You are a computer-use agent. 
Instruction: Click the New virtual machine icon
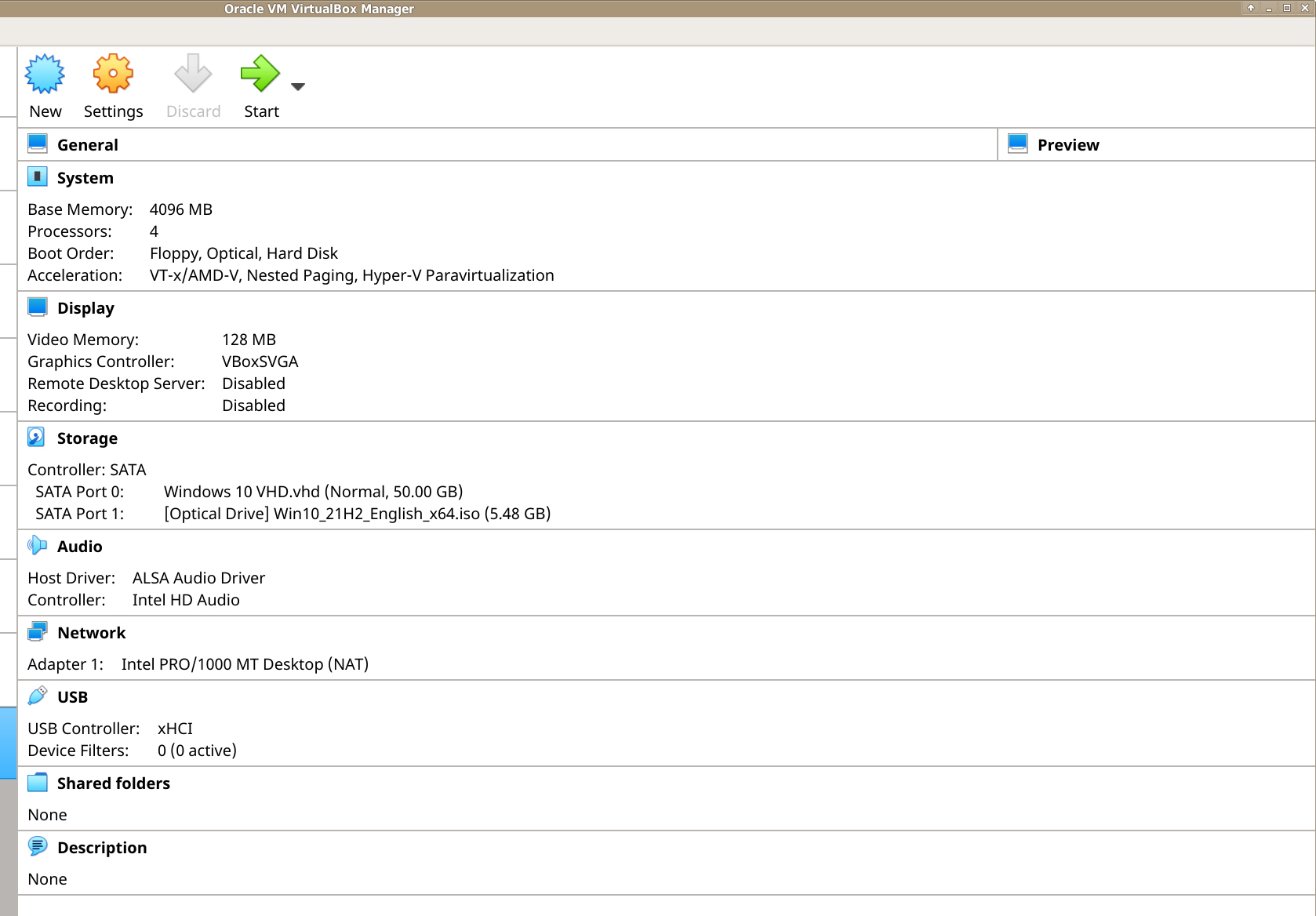coord(45,75)
